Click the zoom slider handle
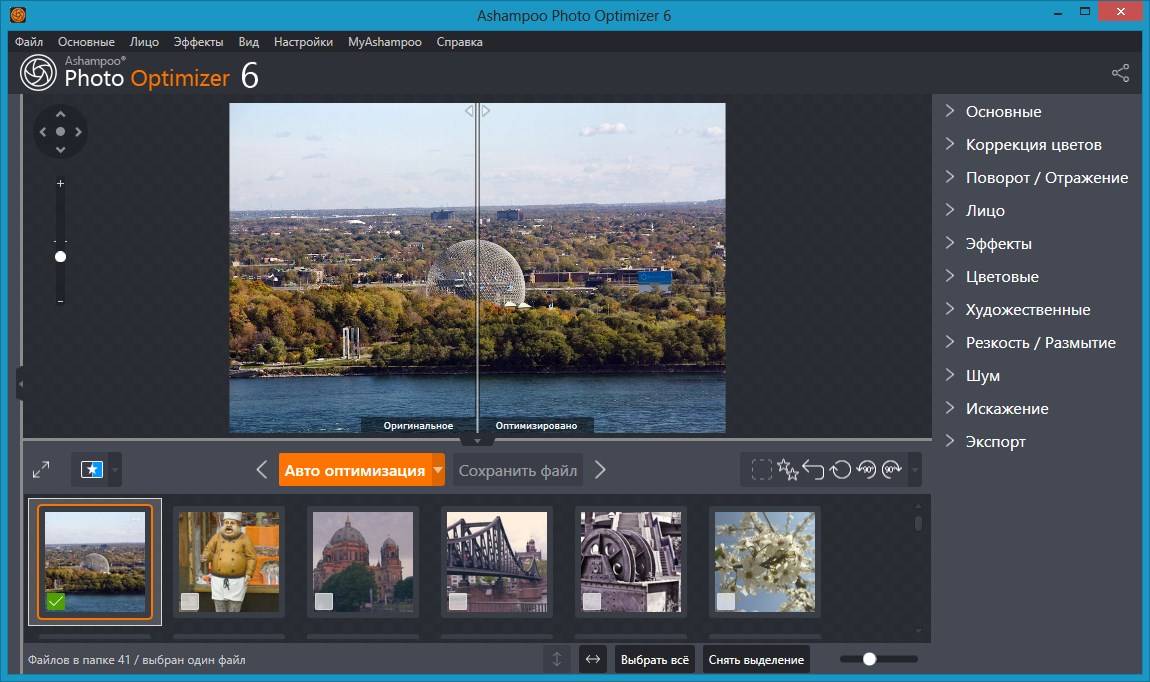 [60, 257]
